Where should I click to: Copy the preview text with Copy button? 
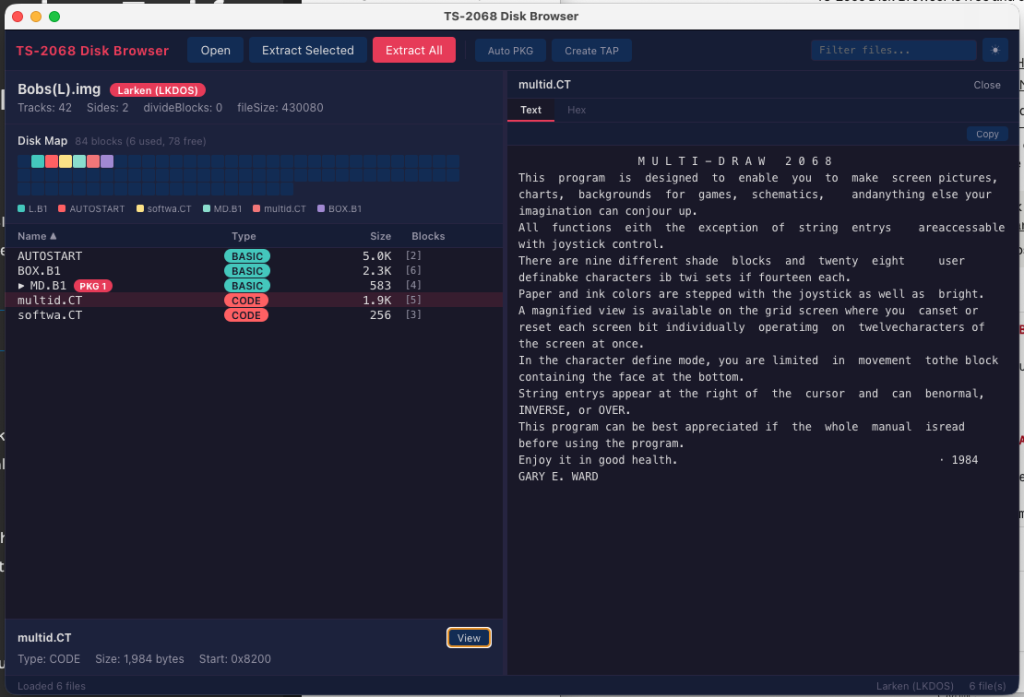click(x=987, y=134)
